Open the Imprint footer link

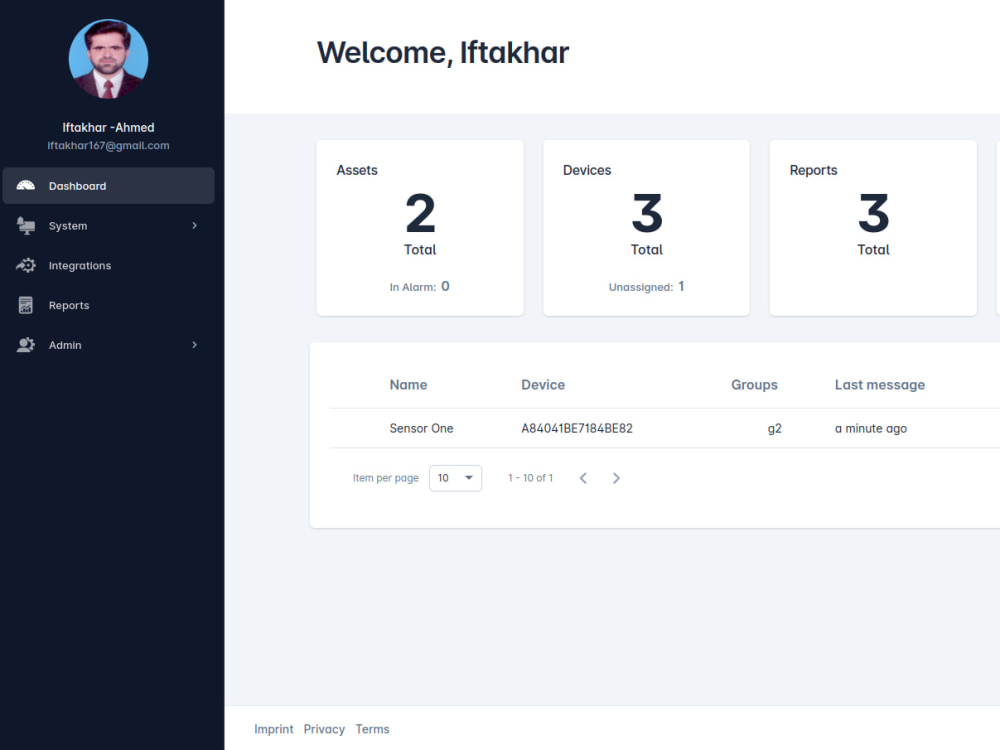pyautogui.click(x=274, y=729)
